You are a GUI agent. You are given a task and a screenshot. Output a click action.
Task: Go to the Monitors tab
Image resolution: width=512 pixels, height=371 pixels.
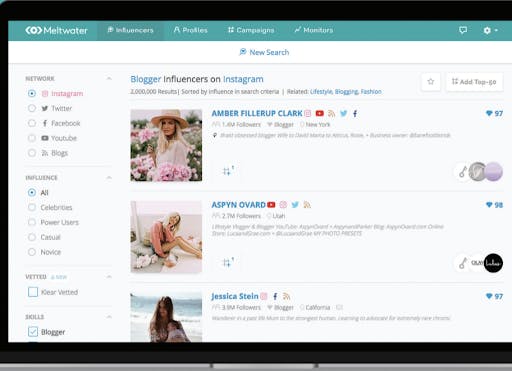(x=314, y=30)
